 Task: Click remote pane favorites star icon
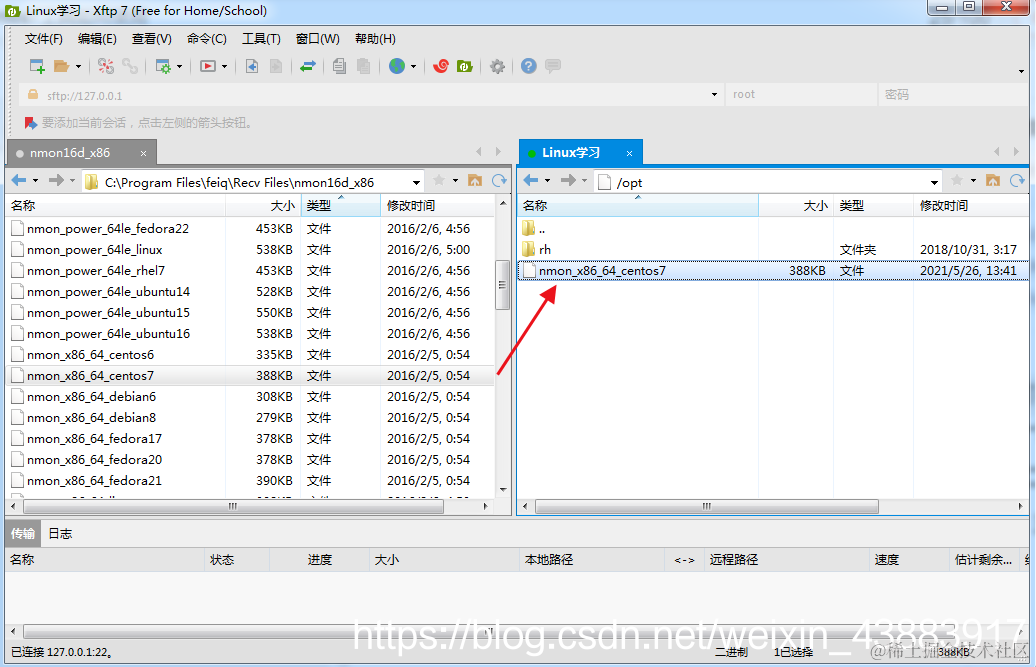(x=957, y=180)
